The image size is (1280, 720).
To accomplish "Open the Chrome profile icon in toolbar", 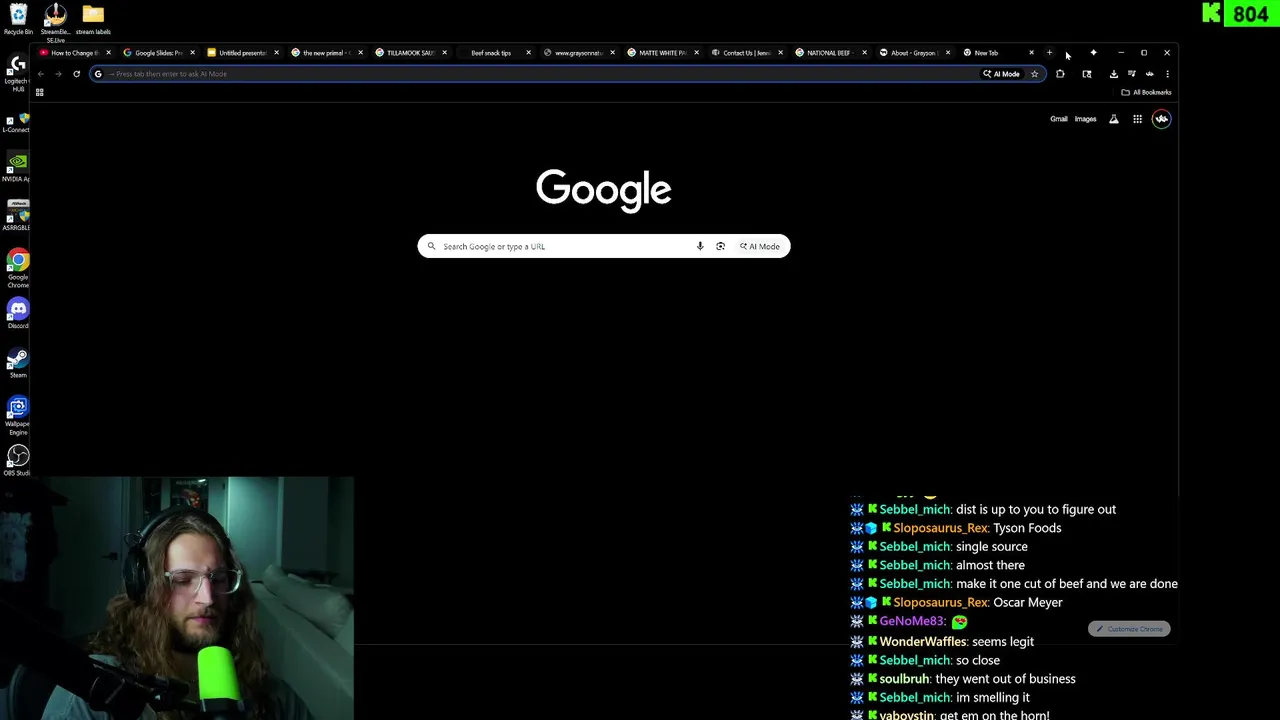I will pyautogui.click(x=1149, y=74).
